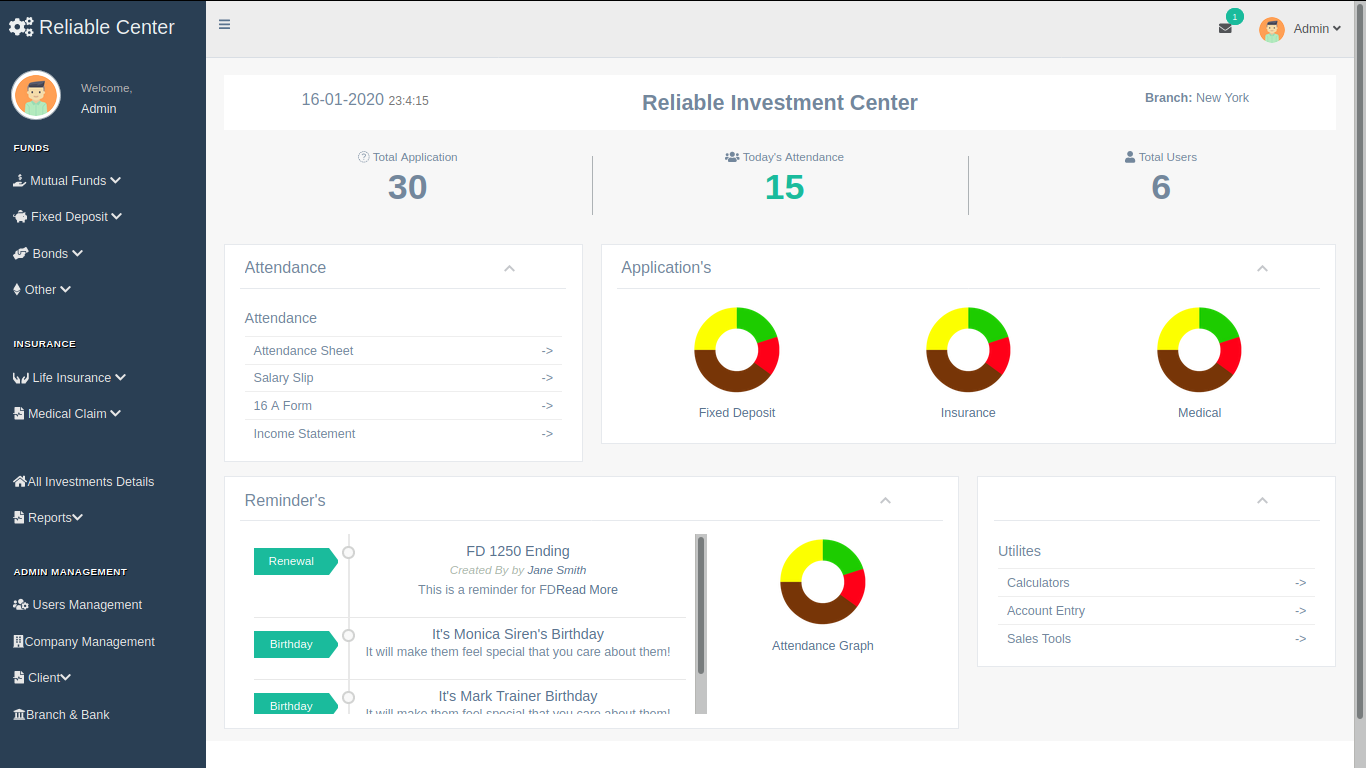Viewport: 1366px width, 768px height.
Task: Click the Other ethereum-style icon
Action: [x=17, y=290]
